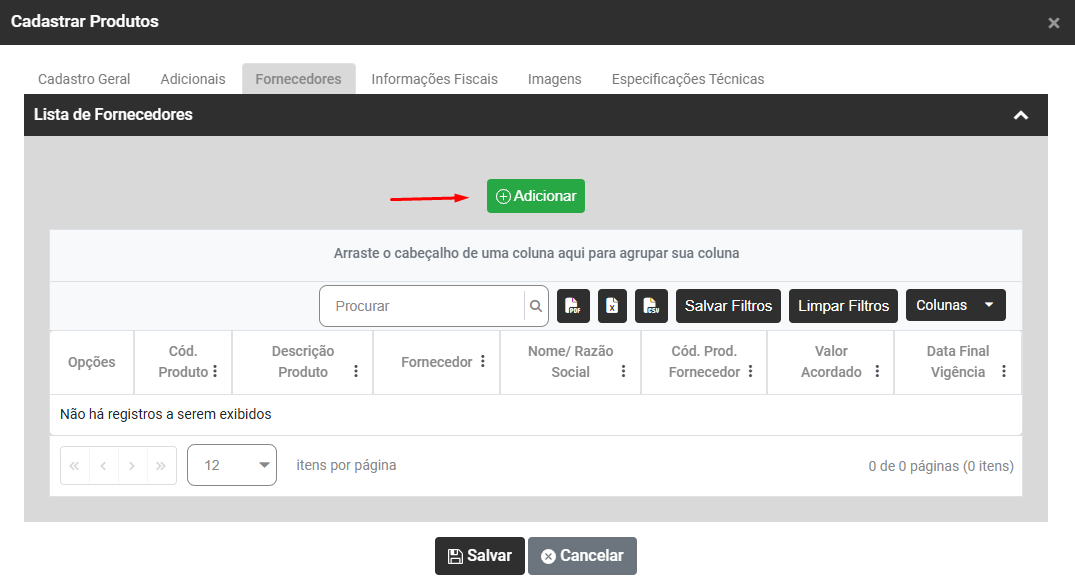Export supplier list as CSV

click(651, 306)
